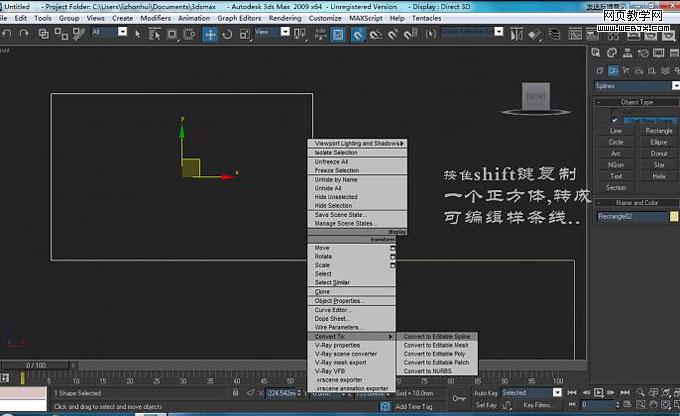The width and height of the screenshot is (680, 416).
Task: Toggle the Start New Shape checkbox
Action: 615,120
